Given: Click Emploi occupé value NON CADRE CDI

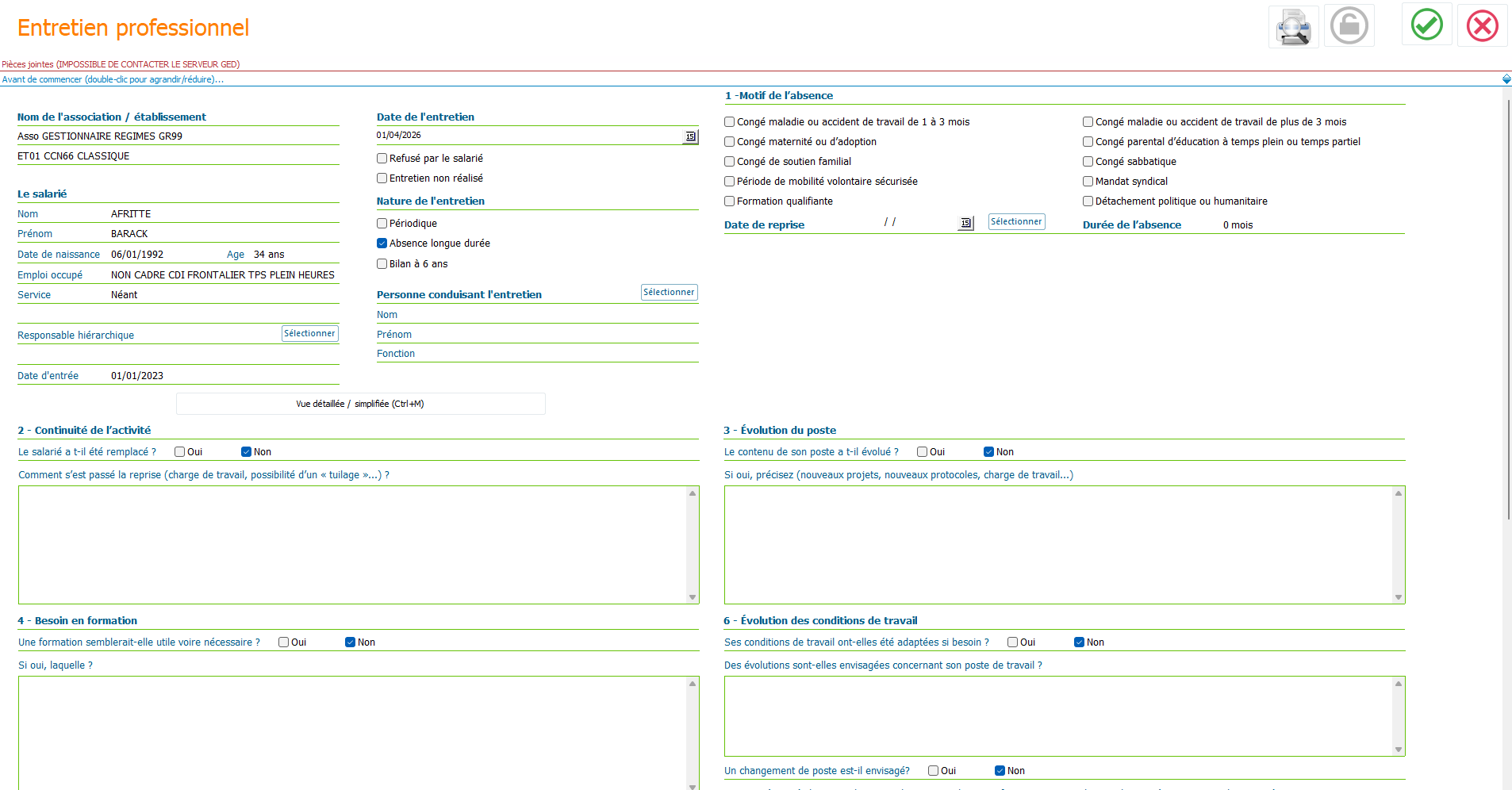Looking at the screenshot, I should click(223, 275).
